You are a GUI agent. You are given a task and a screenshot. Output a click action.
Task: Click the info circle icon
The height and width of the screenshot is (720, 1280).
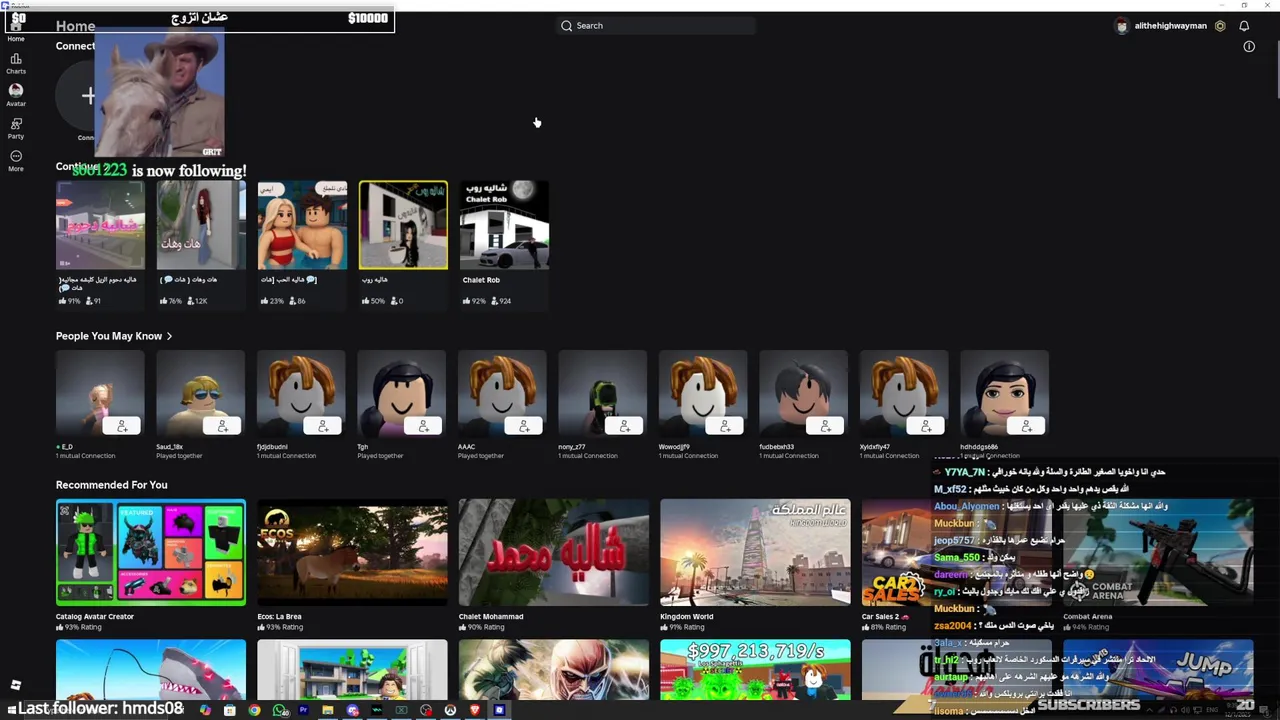1249,46
